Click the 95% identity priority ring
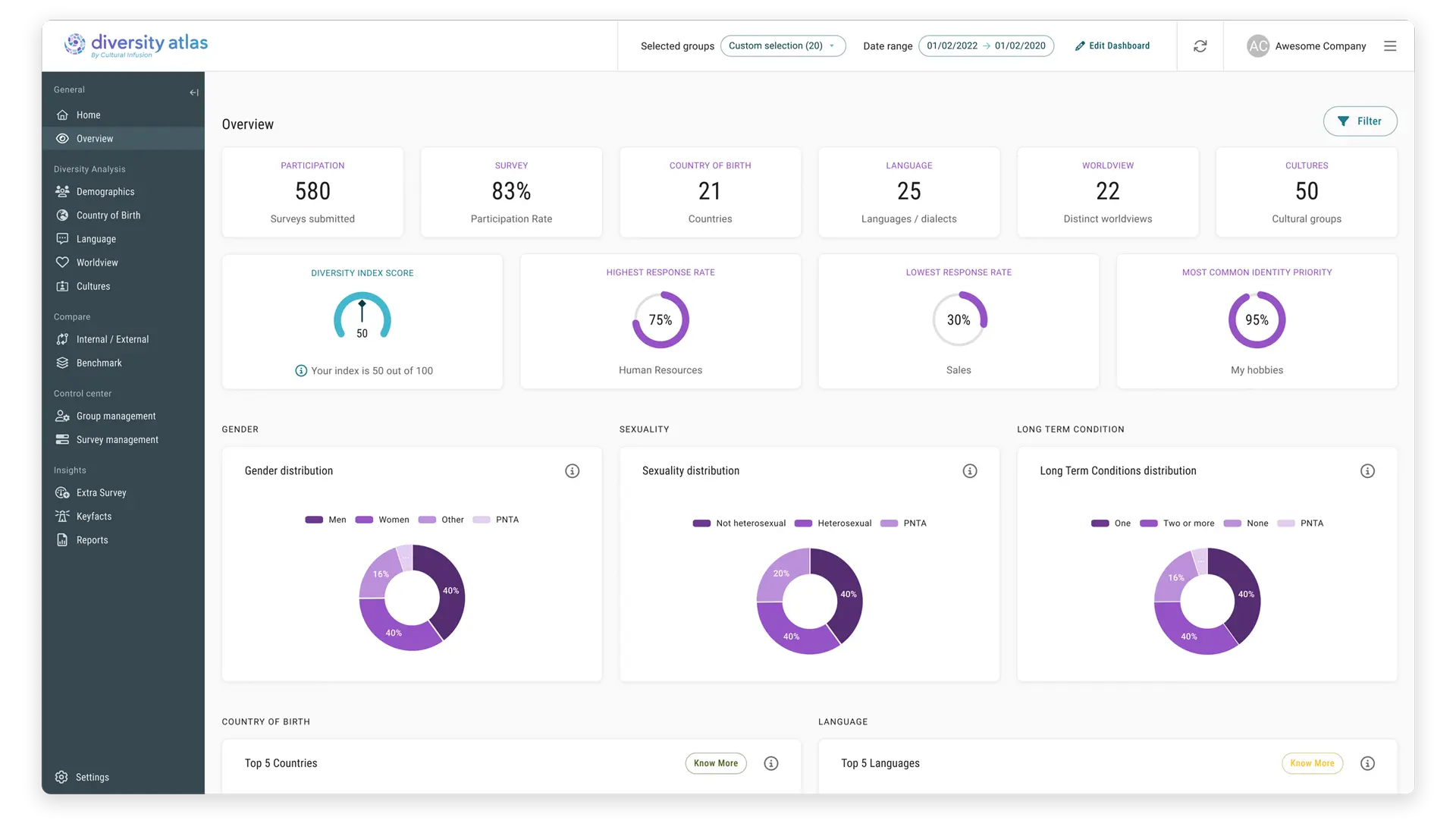 (1257, 320)
